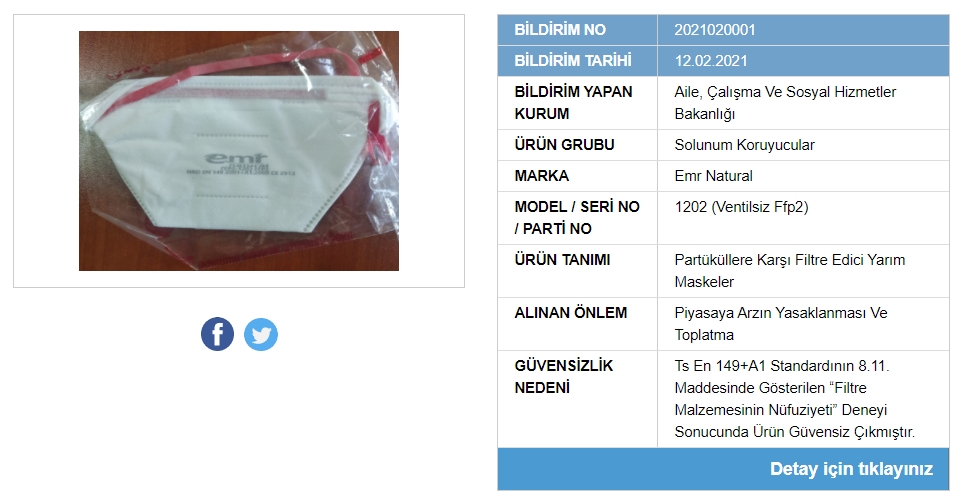Click the ÜRÜN GRUBU label
The width and height of the screenshot is (961, 500).
click(564, 145)
